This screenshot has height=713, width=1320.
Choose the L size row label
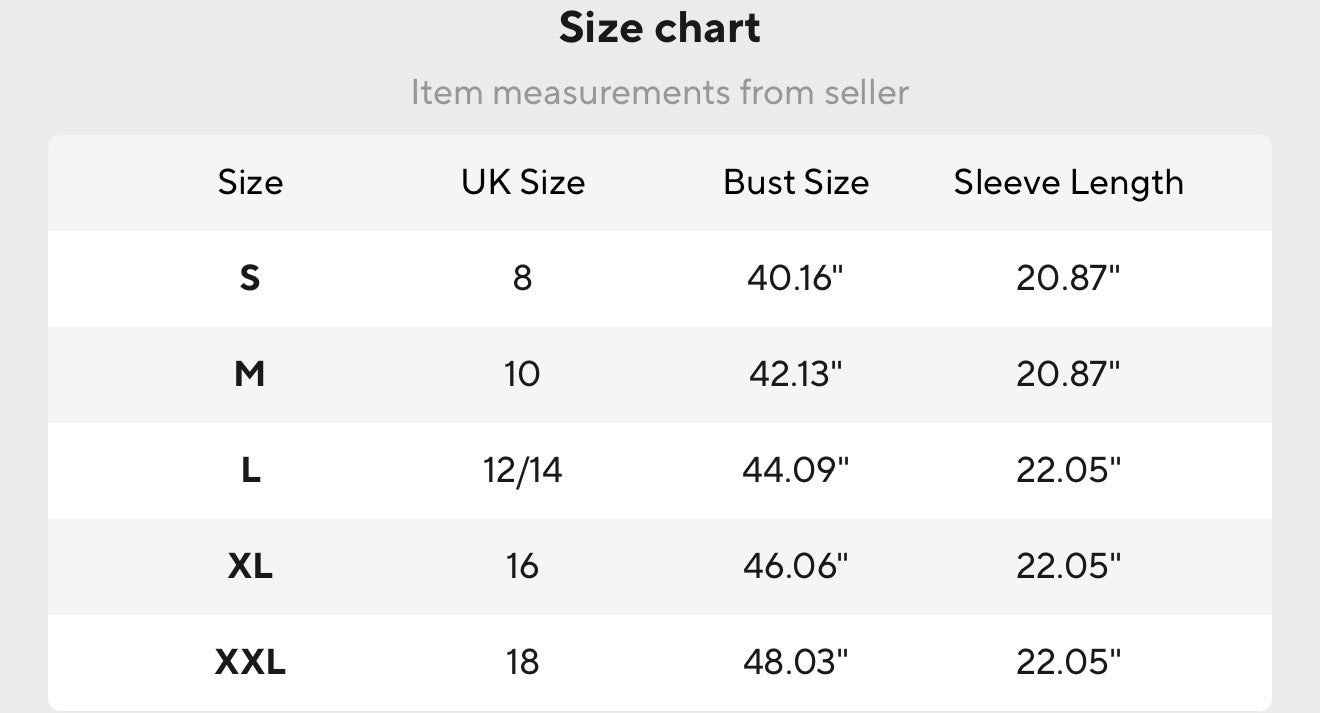250,470
